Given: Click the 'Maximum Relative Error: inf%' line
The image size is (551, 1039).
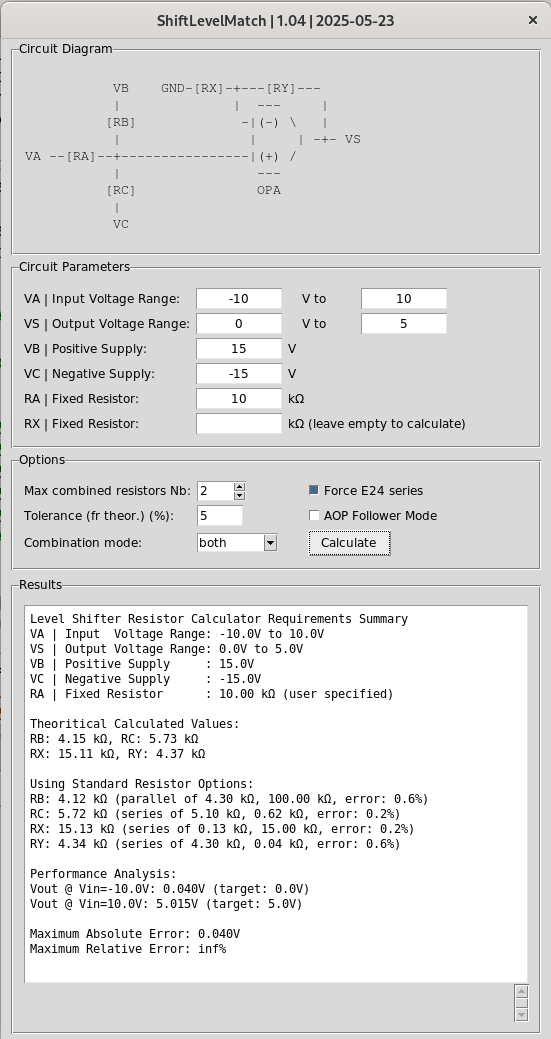Looking at the screenshot, I should pyautogui.click(x=128, y=949).
